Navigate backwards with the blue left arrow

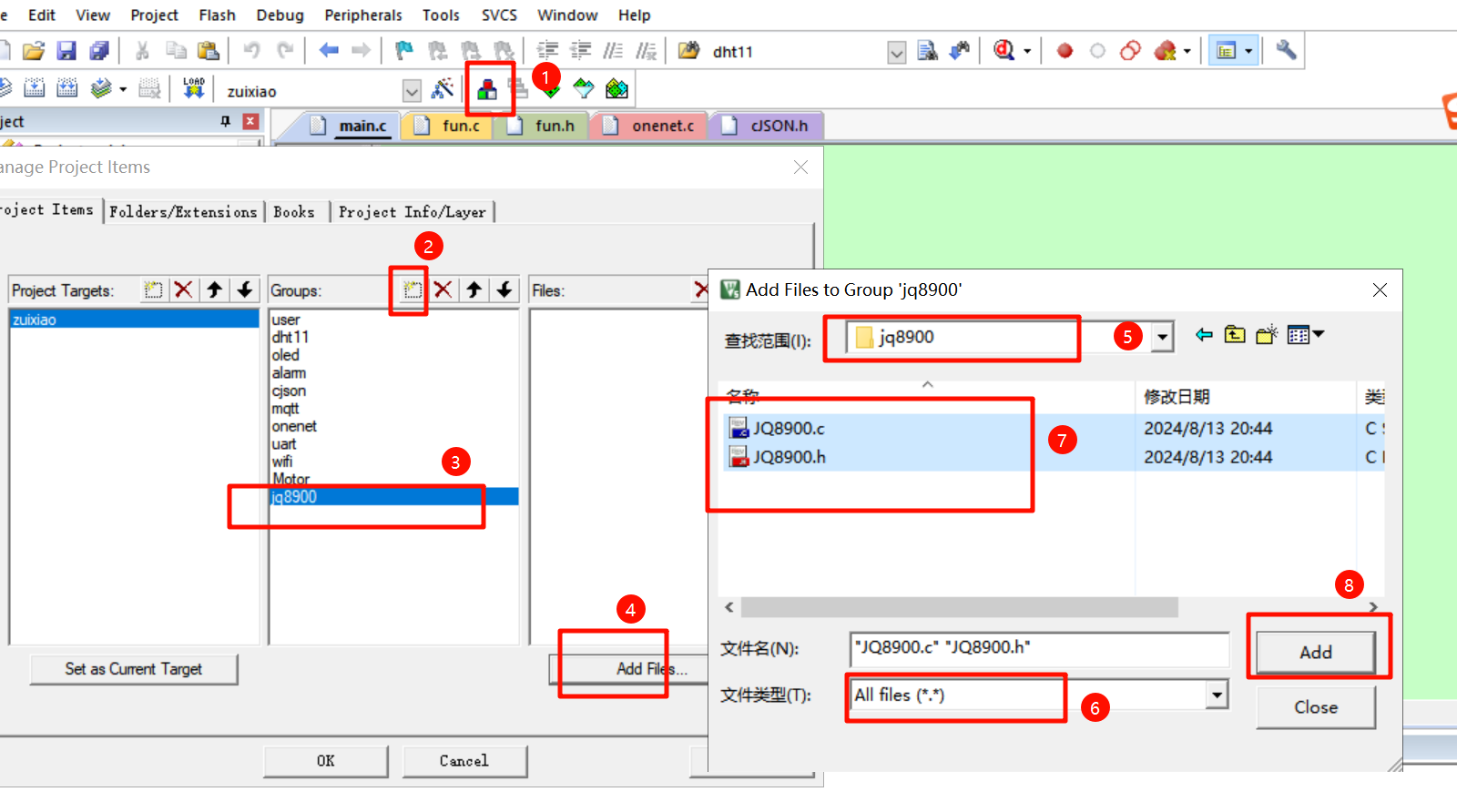(329, 50)
